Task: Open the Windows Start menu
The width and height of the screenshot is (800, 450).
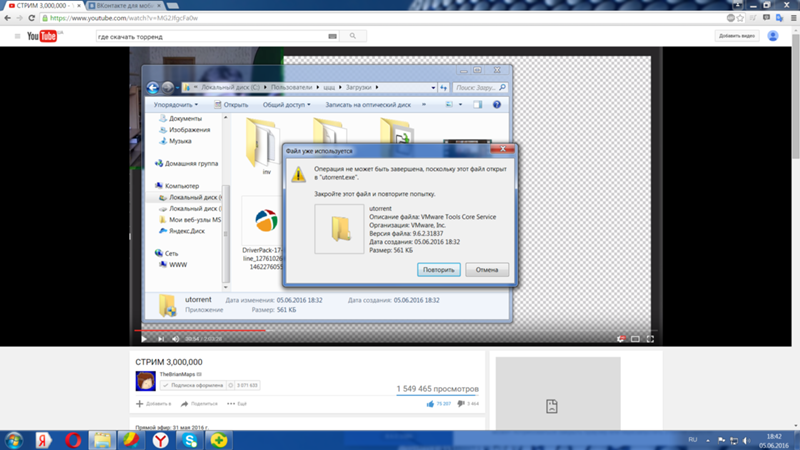Action: [14, 440]
